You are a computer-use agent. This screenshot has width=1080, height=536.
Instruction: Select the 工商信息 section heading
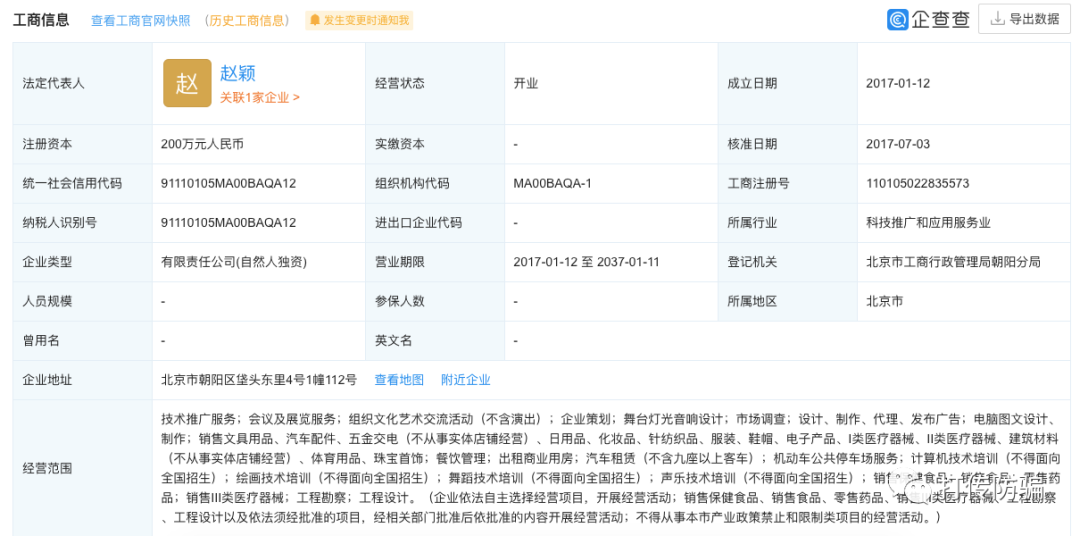coord(41,20)
